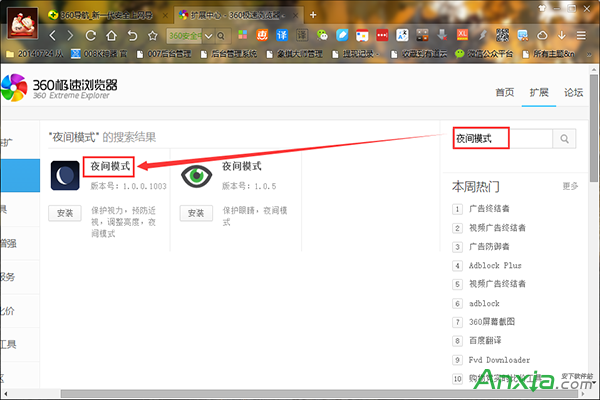This screenshot has height=400, width=600.
Task: Open the 后台管理系统 bookmark
Action: point(229,54)
